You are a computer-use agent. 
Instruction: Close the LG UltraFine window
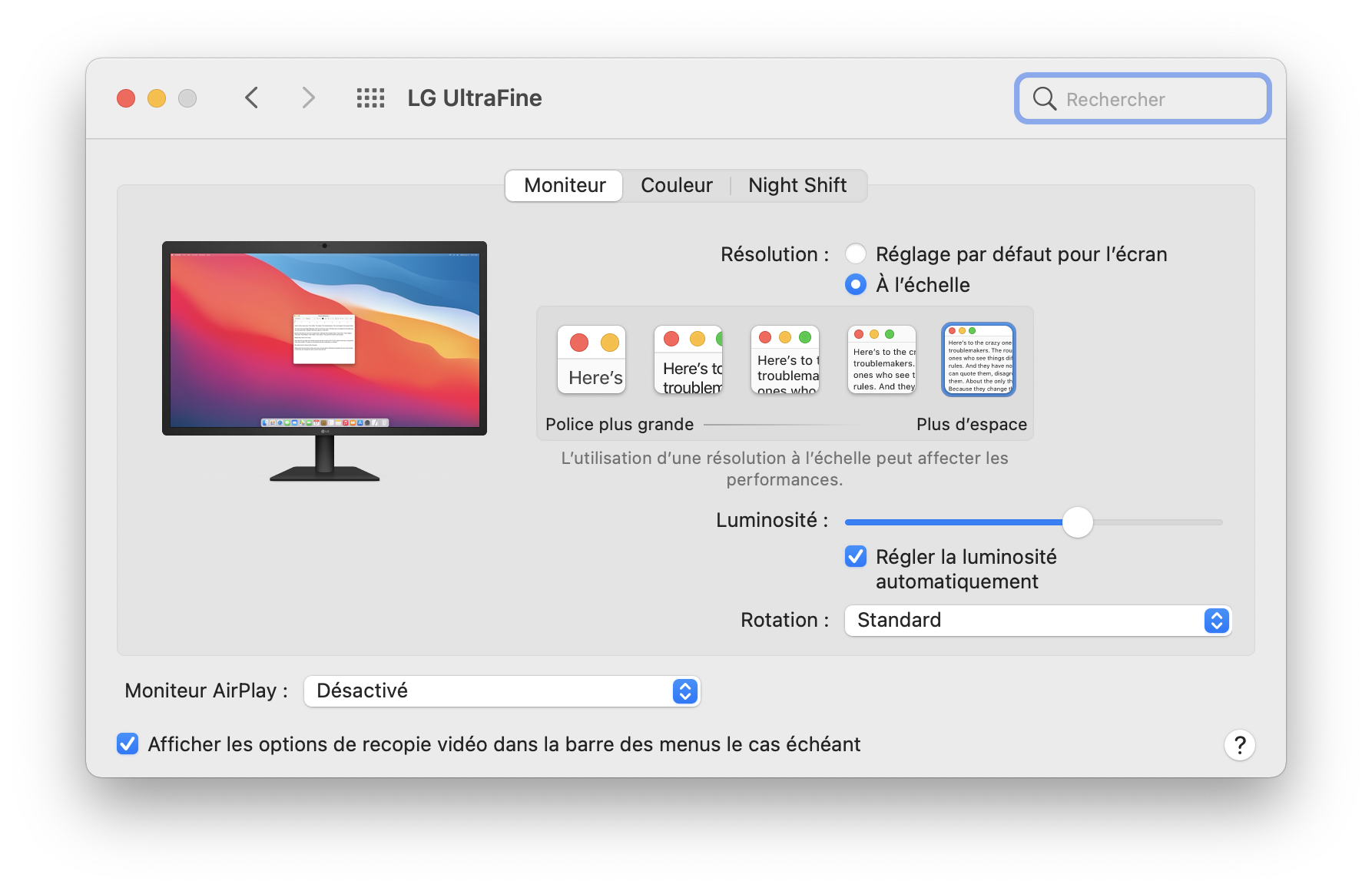(x=126, y=98)
